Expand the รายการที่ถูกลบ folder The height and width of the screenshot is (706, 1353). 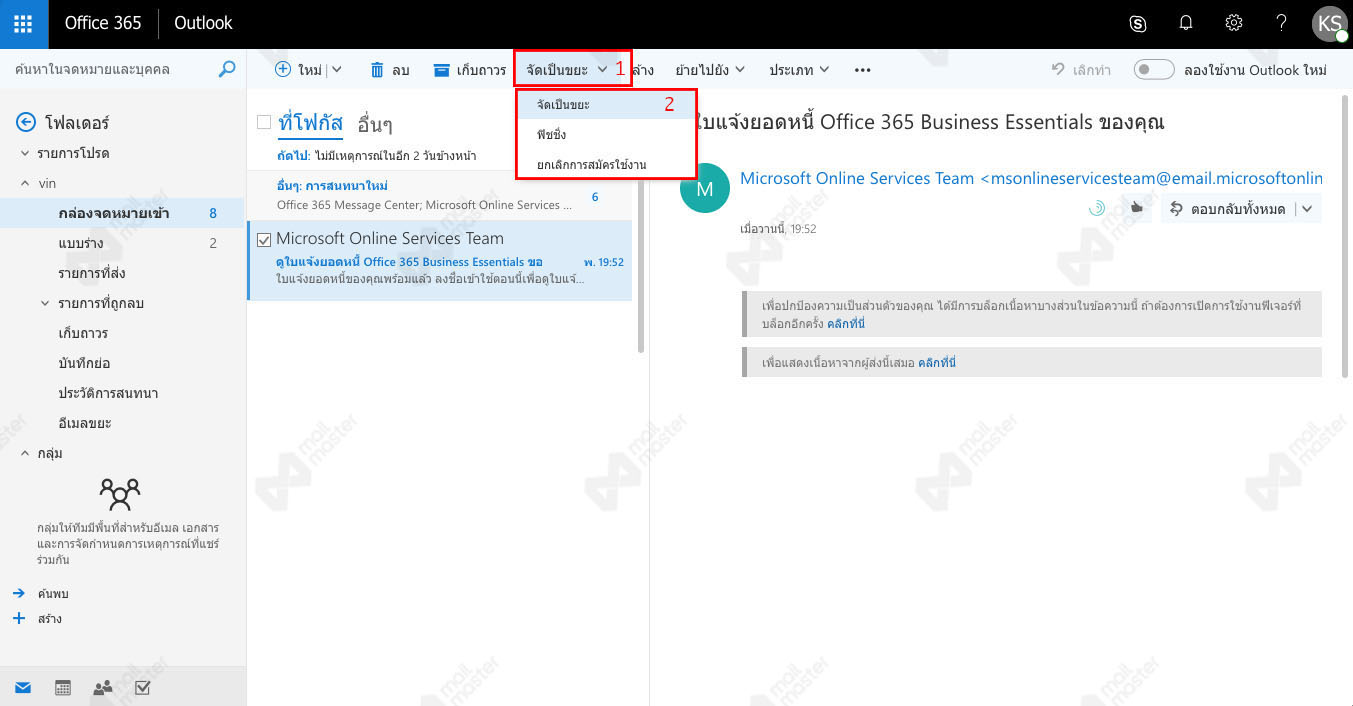[x=45, y=303]
